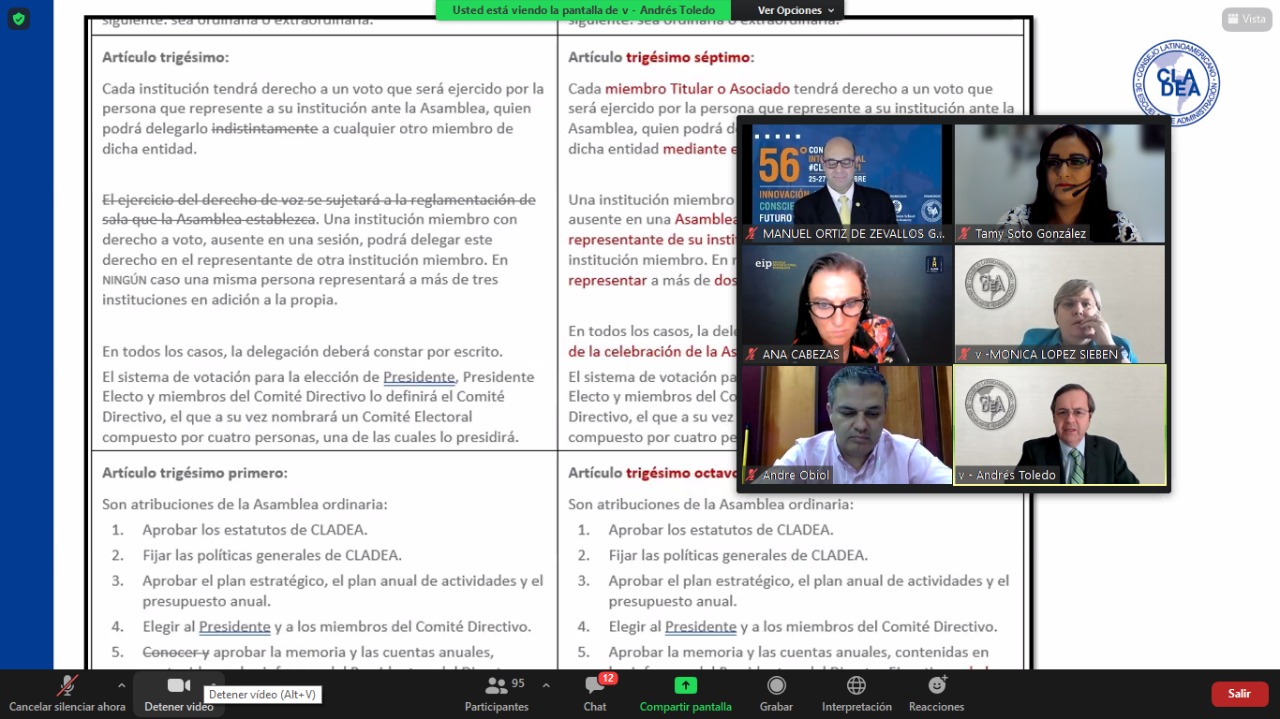Screen dimensions: 1280x719
Task: Open the Ver Opciones dropdown
Action: (795, 10)
